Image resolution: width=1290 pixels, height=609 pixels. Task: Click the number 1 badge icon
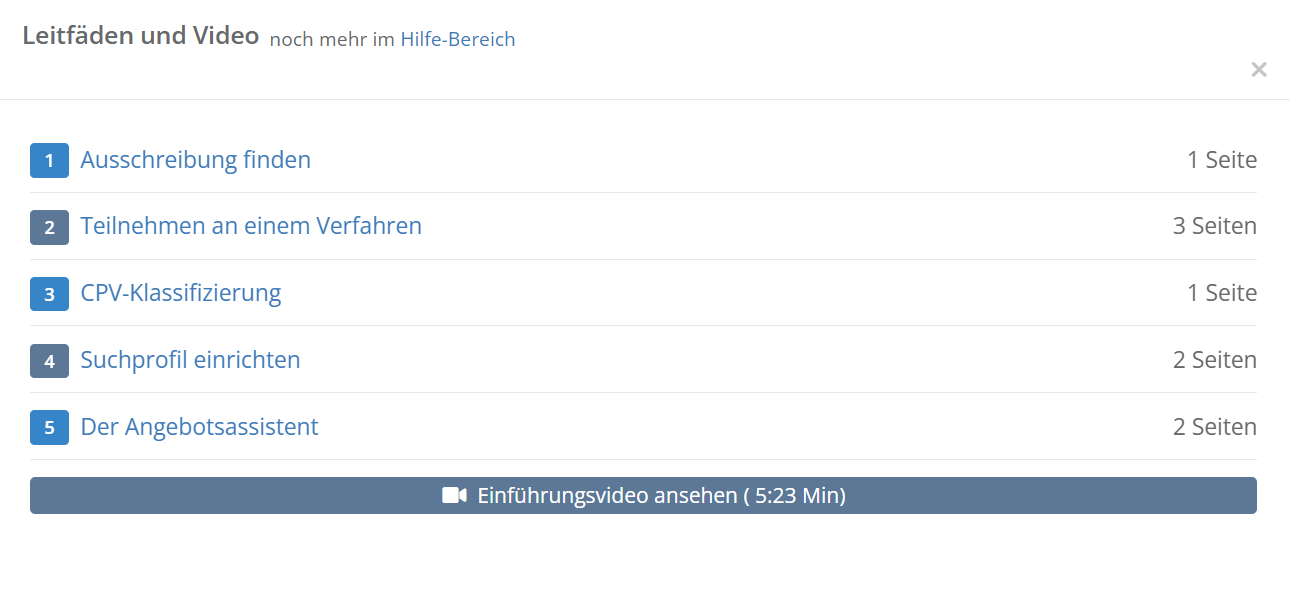(x=49, y=160)
